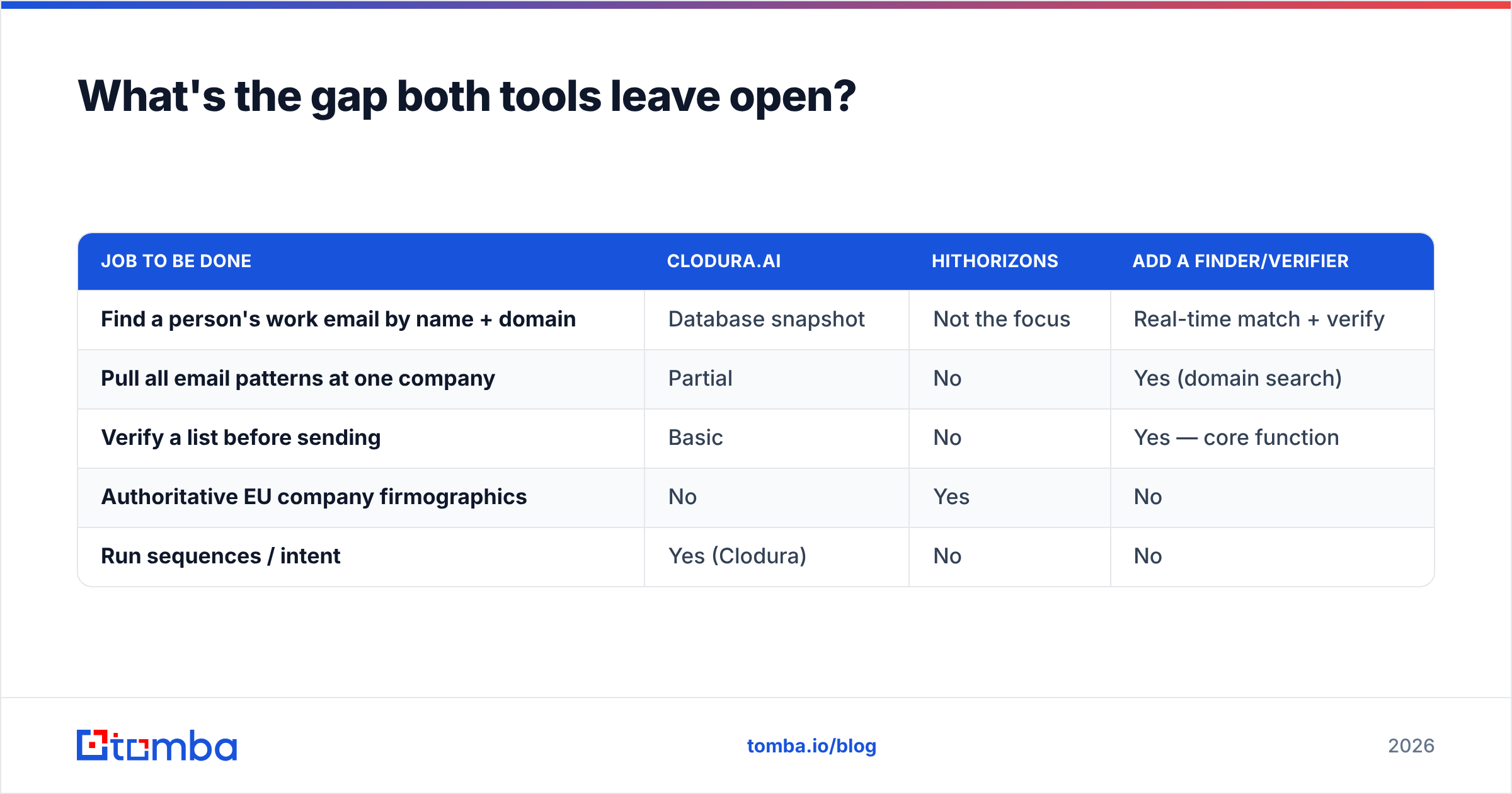The height and width of the screenshot is (794, 1512).
Task: Select "Pull all email patterns at one company"
Action: (298, 378)
